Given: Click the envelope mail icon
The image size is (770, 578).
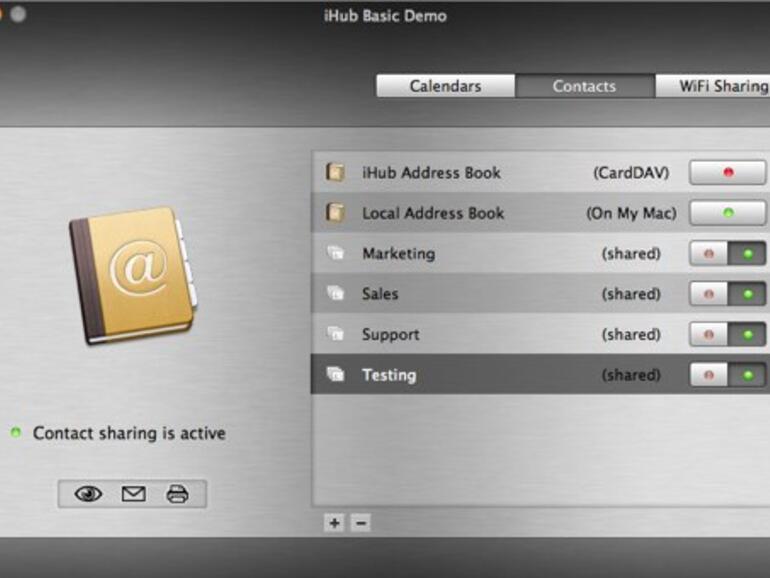Looking at the screenshot, I should (133, 494).
